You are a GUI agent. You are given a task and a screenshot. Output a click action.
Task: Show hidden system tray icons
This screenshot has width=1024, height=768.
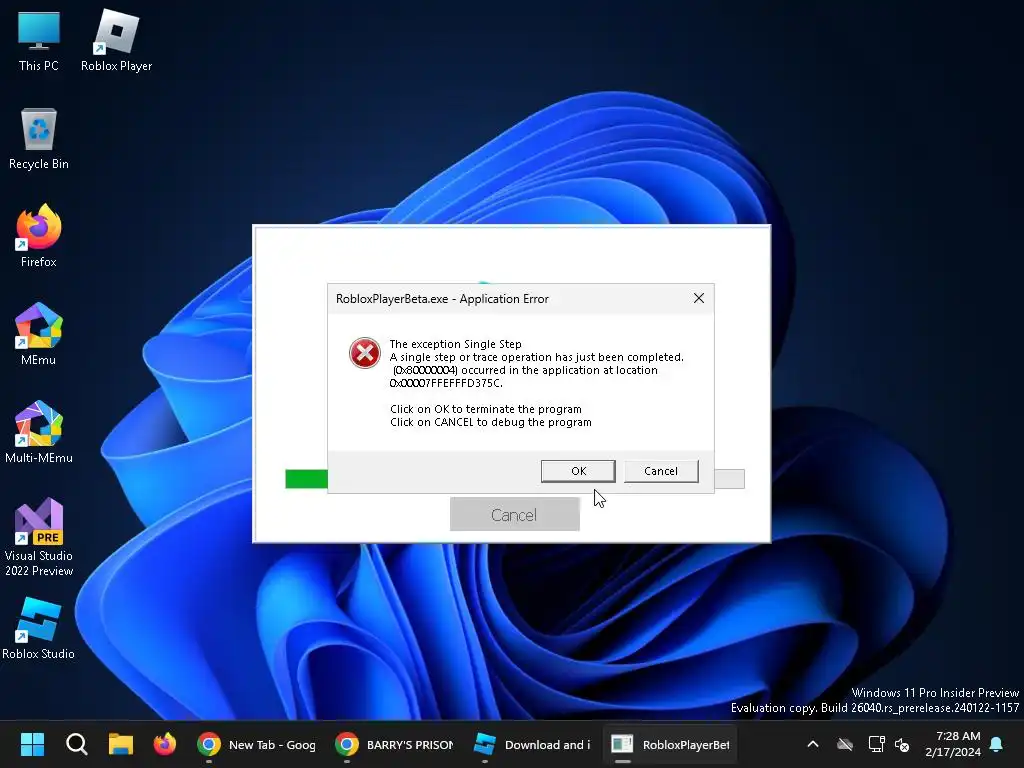(x=813, y=744)
